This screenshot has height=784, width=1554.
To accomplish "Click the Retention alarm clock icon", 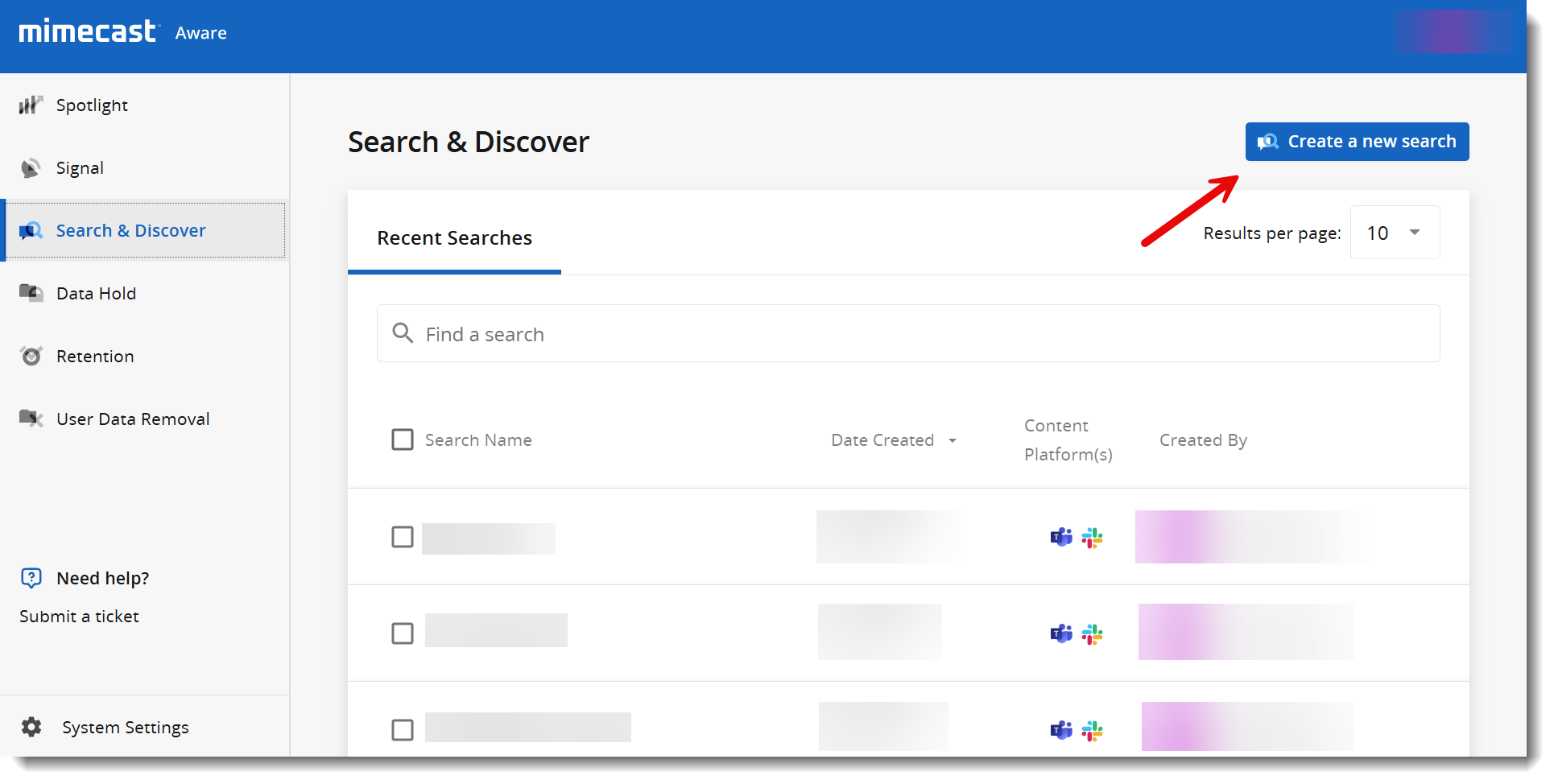I will (x=31, y=356).
